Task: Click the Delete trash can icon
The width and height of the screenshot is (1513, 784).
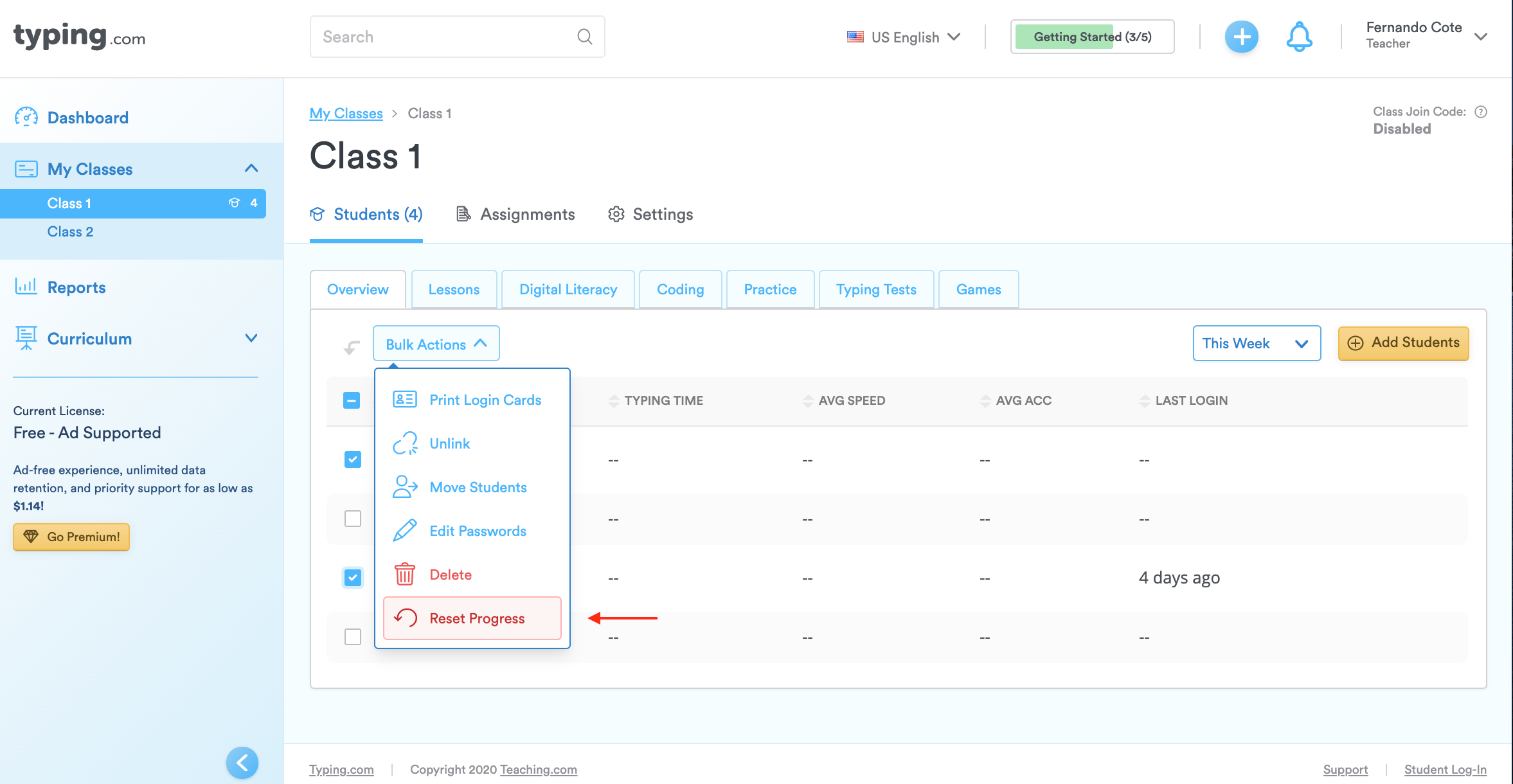Action: click(x=405, y=575)
